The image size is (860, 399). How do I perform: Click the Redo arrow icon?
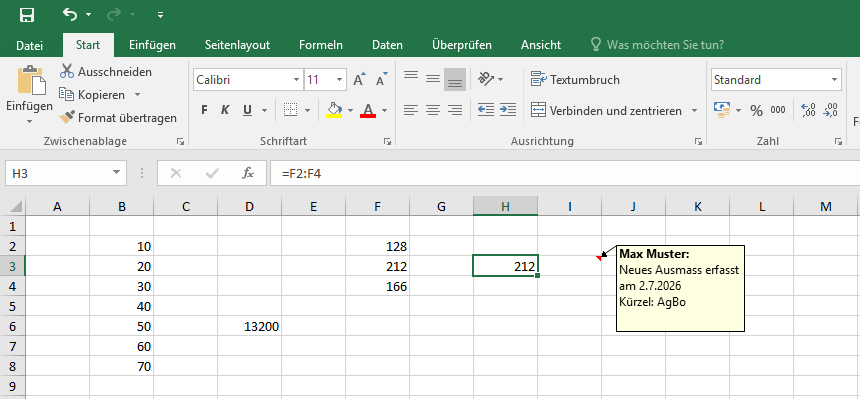(x=114, y=14)
